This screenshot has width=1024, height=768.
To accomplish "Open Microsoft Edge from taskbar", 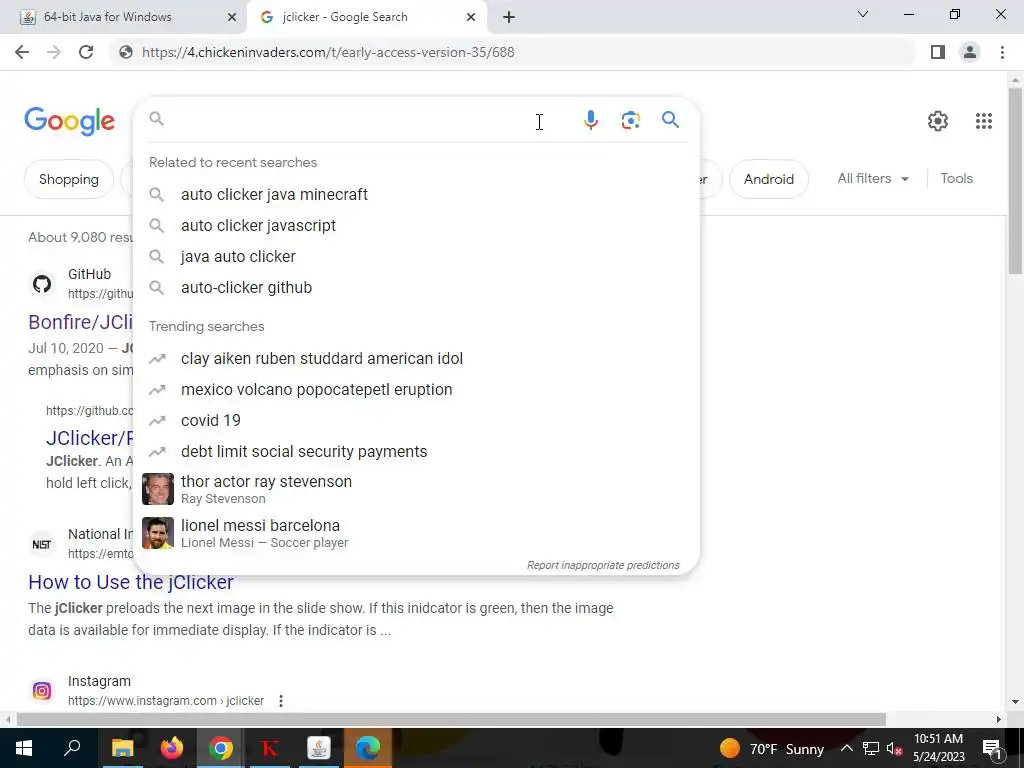I will point(368,748).
